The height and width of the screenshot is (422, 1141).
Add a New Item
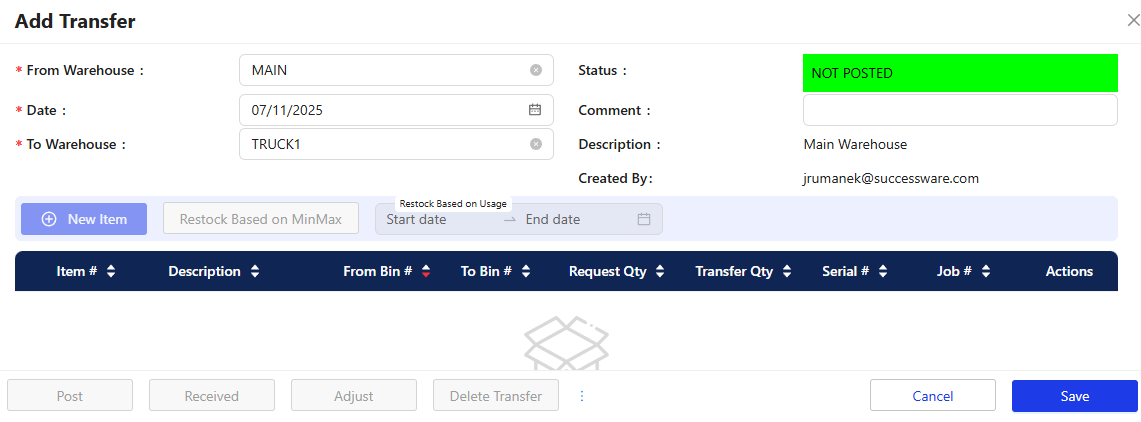(84, 219)
